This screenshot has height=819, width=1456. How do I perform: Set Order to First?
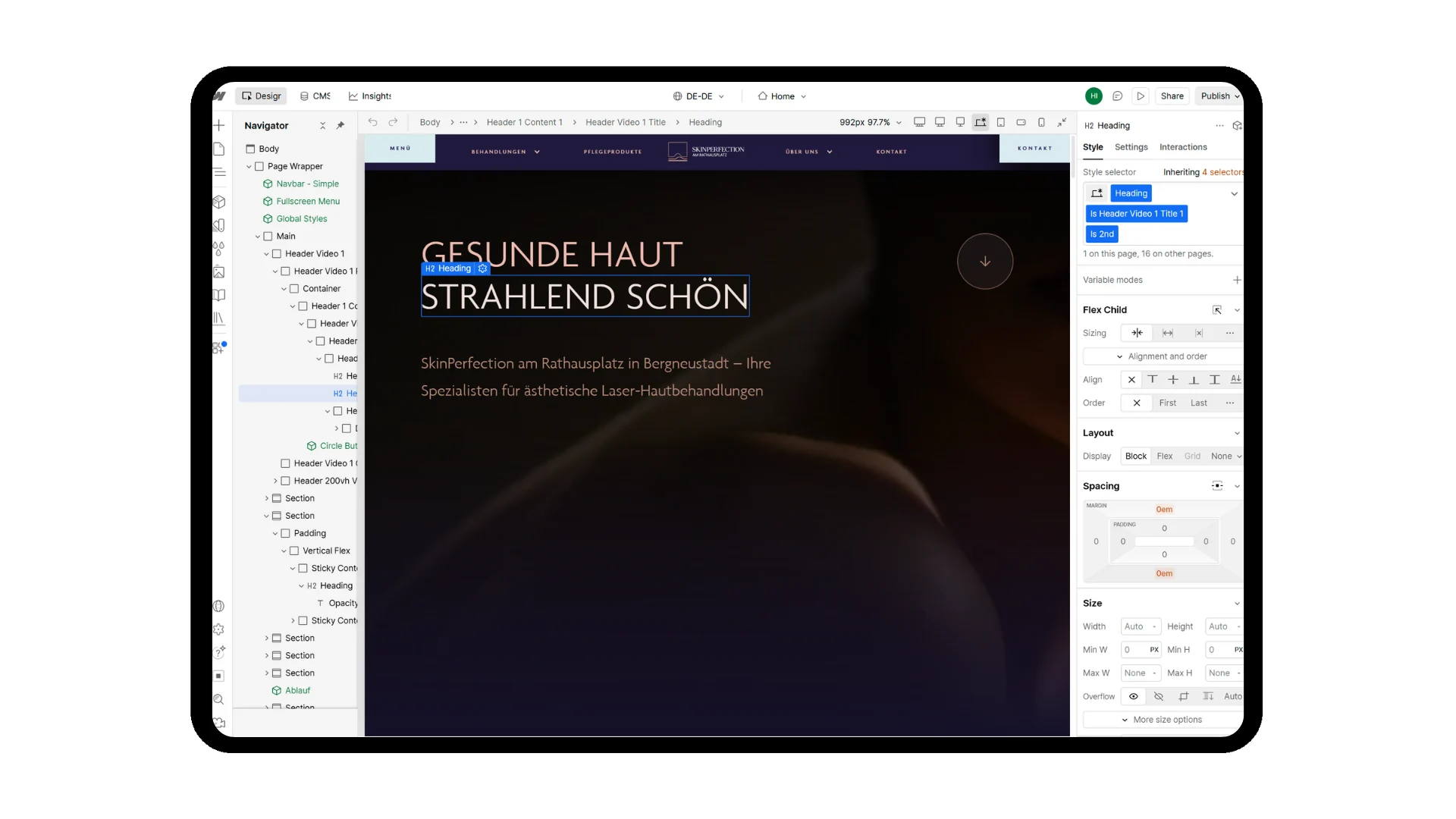(1168, 403)
